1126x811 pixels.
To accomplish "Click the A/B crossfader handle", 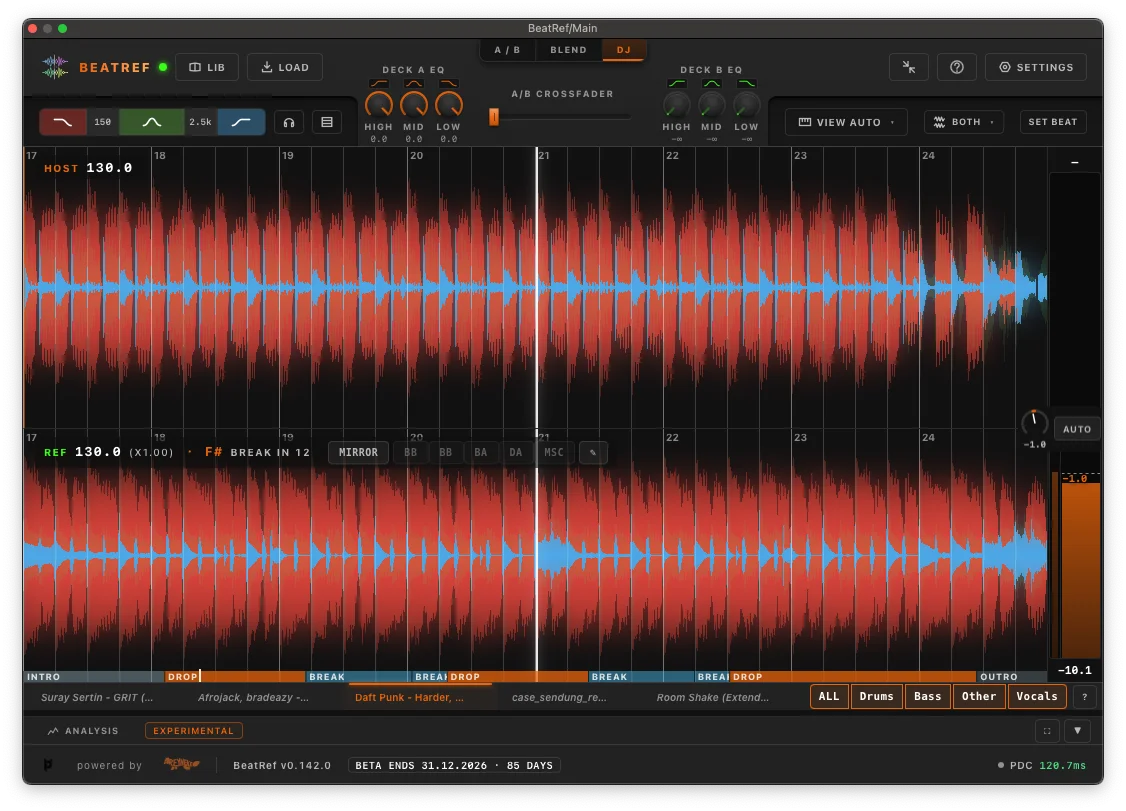I will (x=494, y=116).
